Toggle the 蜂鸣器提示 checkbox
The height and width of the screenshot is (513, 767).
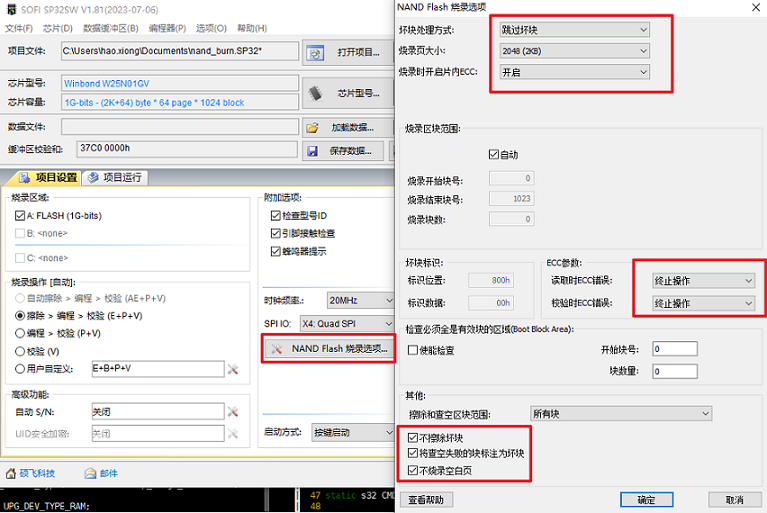coord(275,251)
